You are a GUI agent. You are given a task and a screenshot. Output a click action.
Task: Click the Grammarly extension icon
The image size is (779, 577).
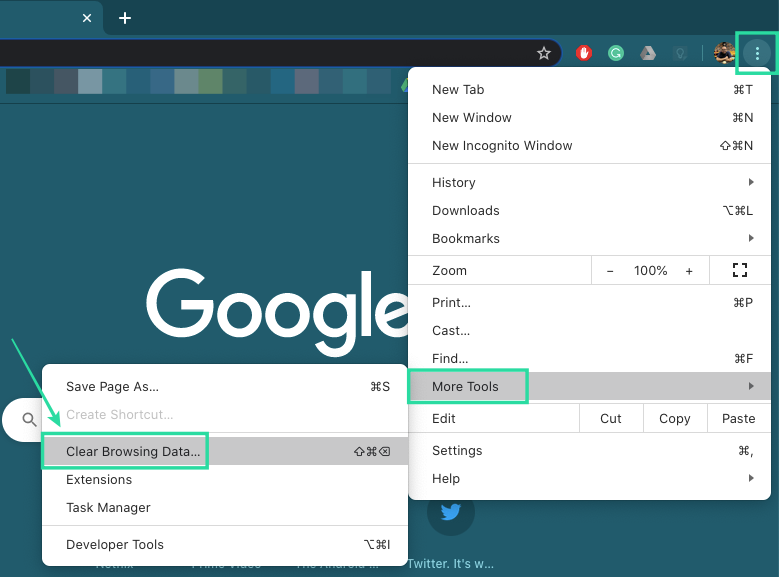click(x=617, y=54)
